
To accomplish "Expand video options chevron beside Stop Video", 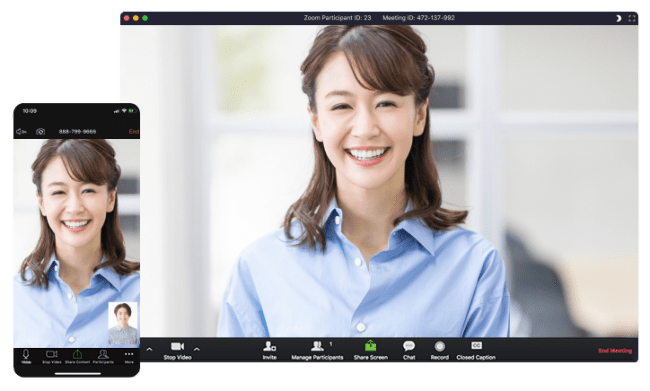I will coord(197,349).
